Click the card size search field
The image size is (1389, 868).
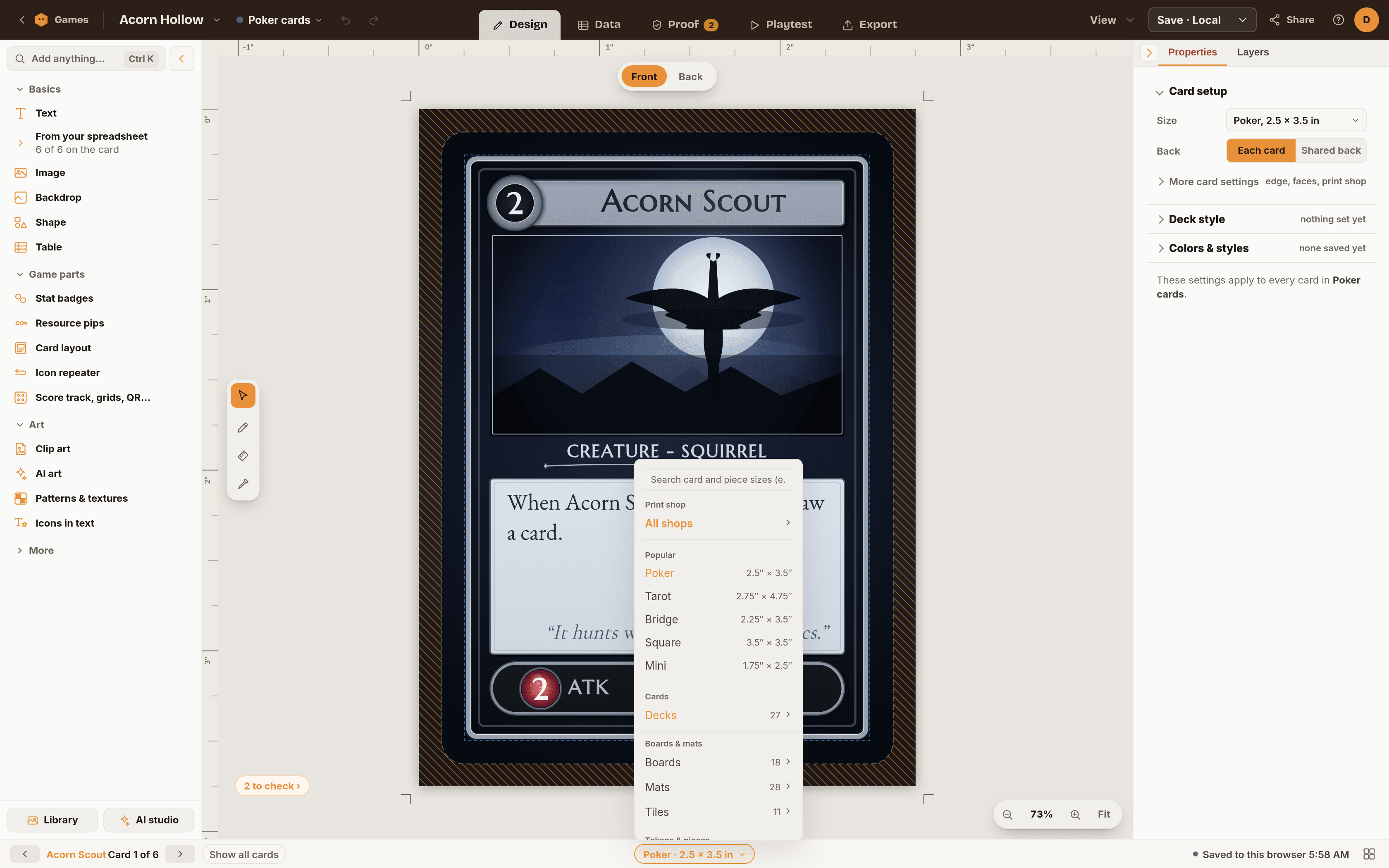(718, 479)
